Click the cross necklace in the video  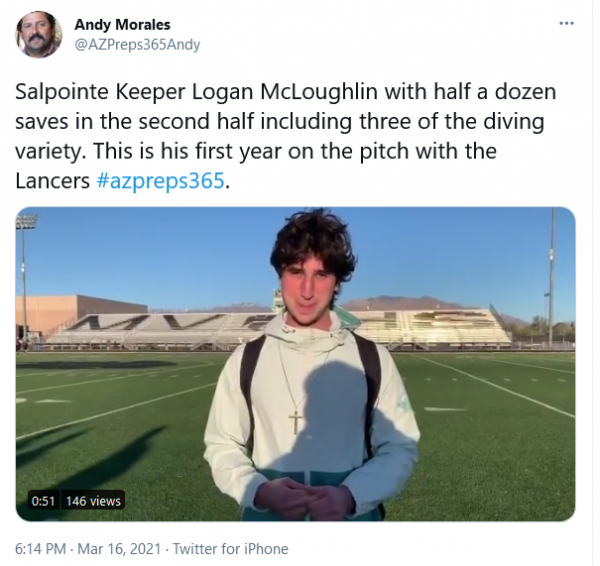[296, 422]
